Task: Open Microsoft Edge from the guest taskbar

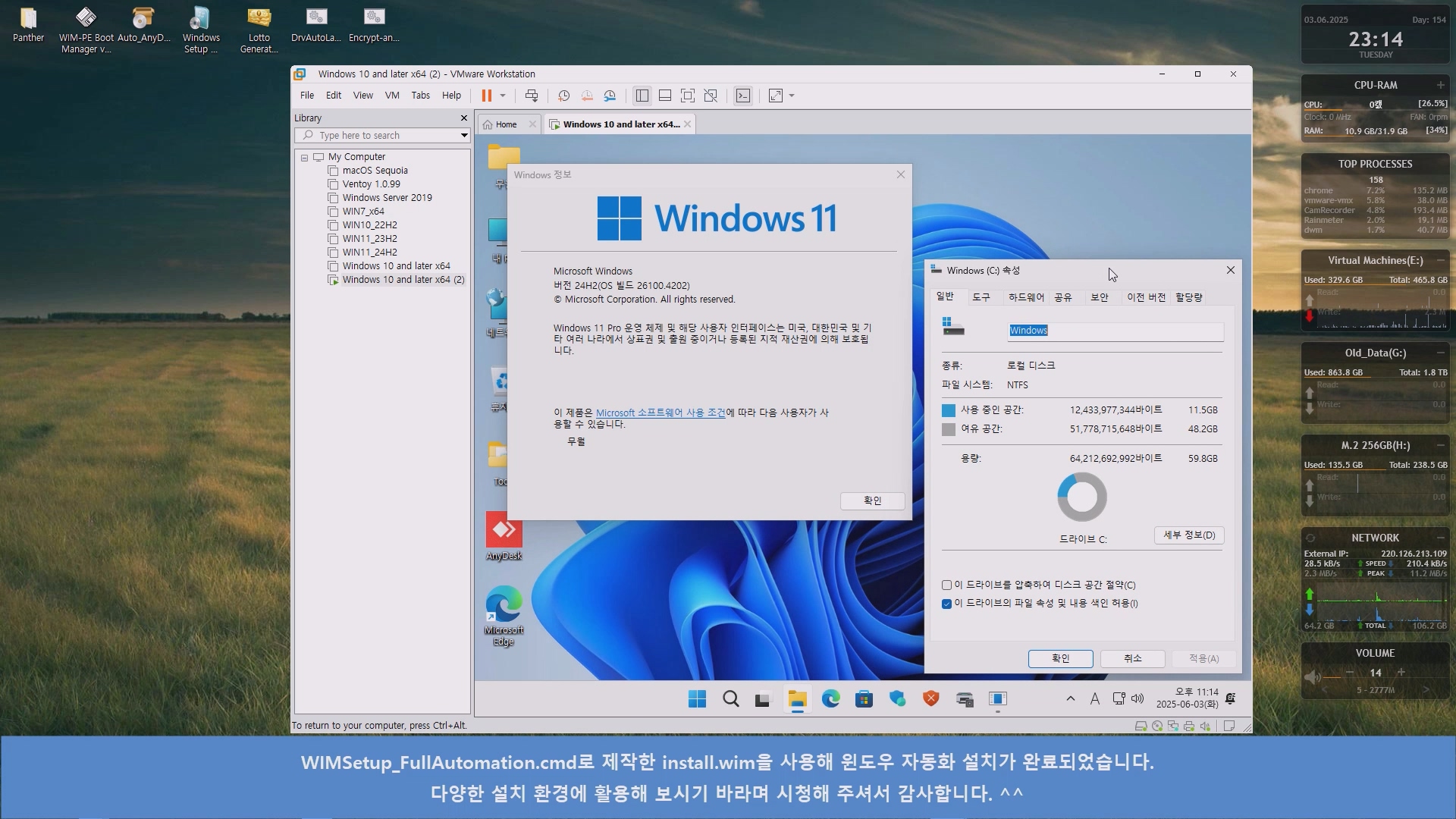Action: (830, 699)
